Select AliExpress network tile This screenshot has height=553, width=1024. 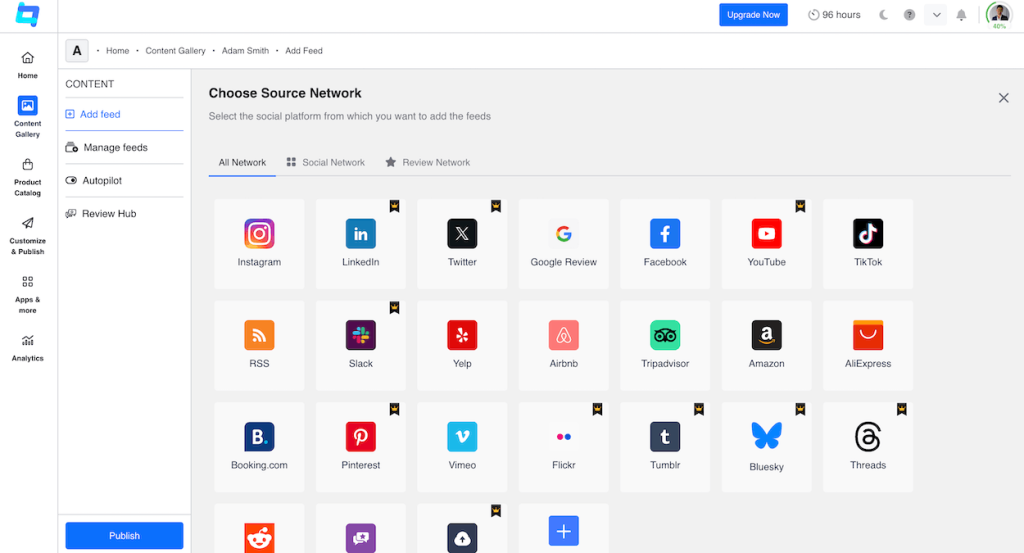click(868, 345)
